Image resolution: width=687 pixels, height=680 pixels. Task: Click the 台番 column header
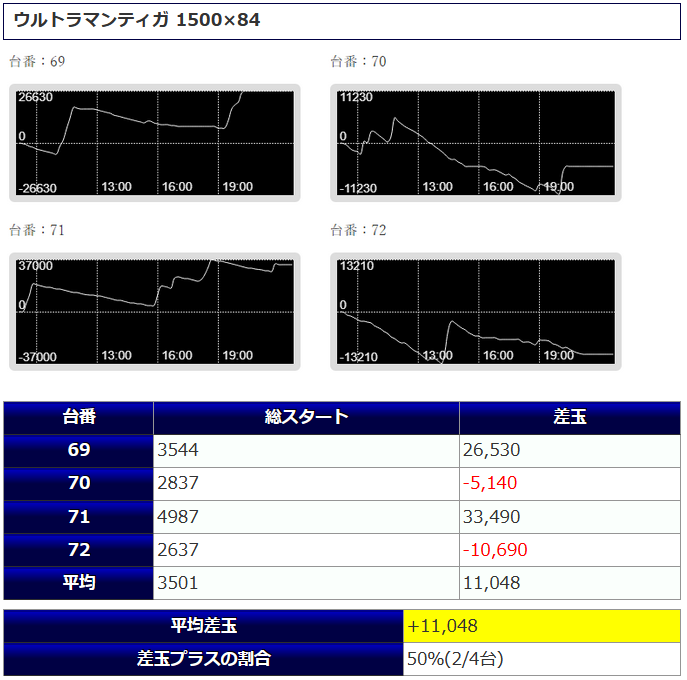[79, 418]
